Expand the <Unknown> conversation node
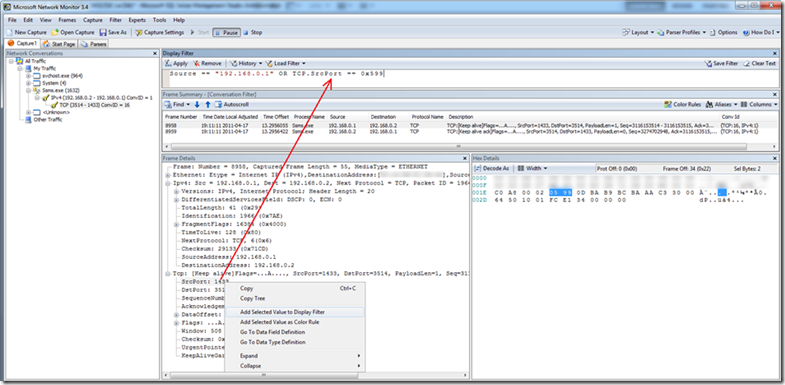Viewport: 785px width, 385px height. pyautogui.click(x=29, y=113)
